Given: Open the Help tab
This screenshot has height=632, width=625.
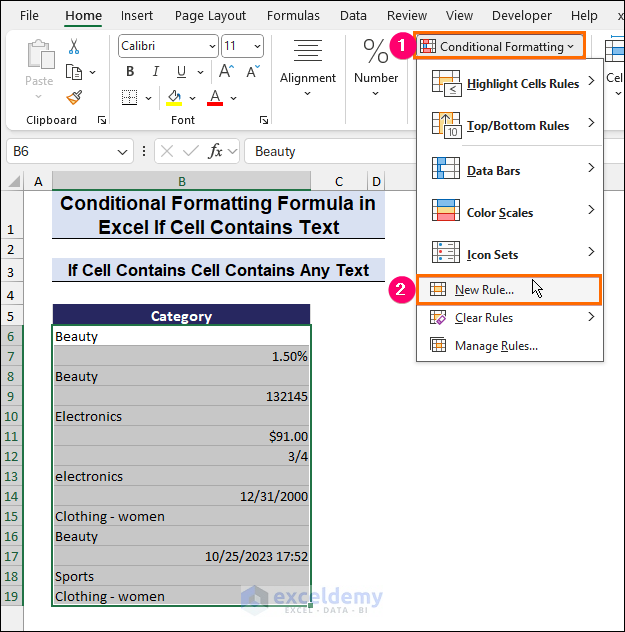Looking at the screenshot, I should (x=584, y=16).
